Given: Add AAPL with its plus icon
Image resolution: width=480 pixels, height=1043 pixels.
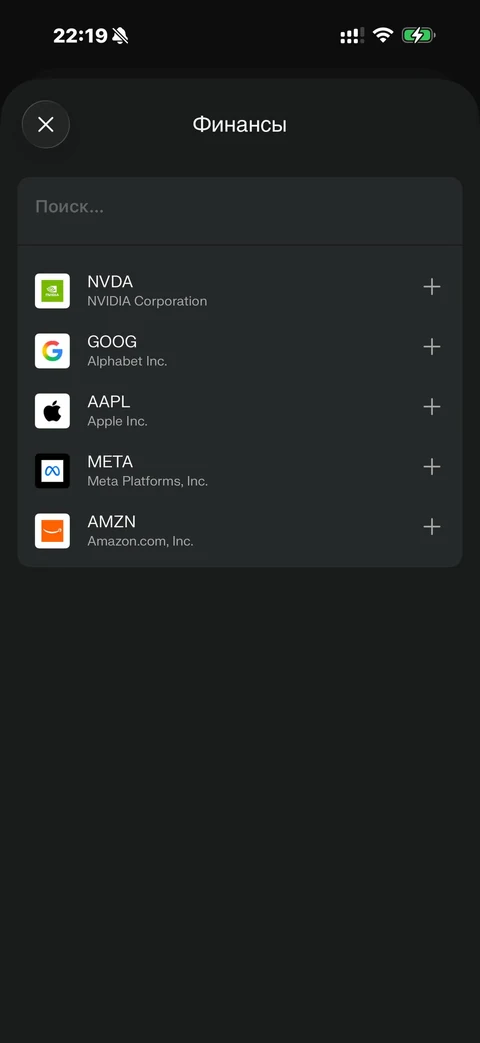Looking at the screenshot, I should [x=432, y=406].
